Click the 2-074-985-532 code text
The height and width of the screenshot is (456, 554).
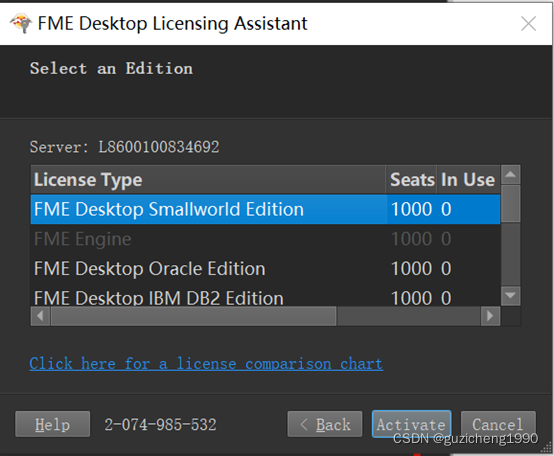(x=160, y=425)
